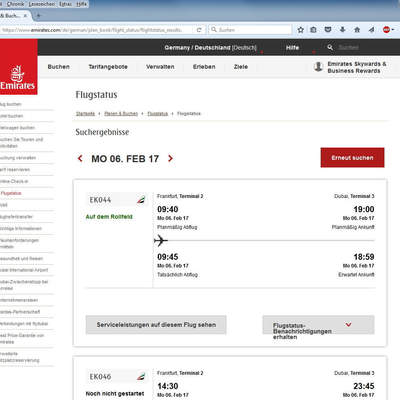
Task: Open the Ziele navigation menu
Action: pos(241,67)
